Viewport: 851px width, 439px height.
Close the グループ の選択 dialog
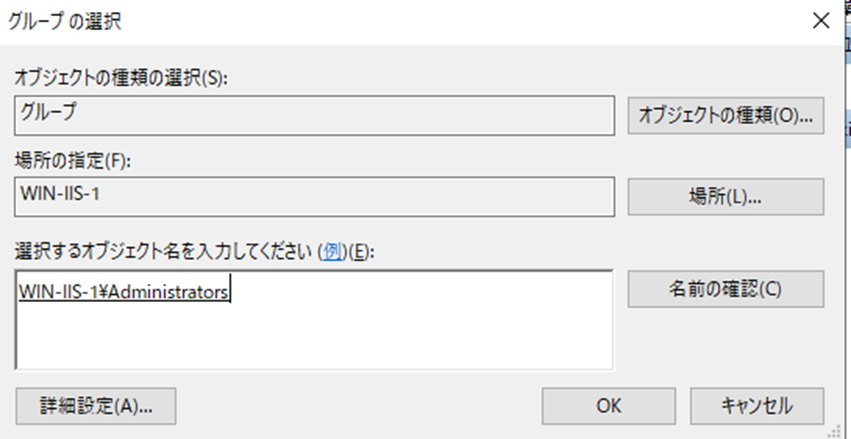[x=820, y=21]
